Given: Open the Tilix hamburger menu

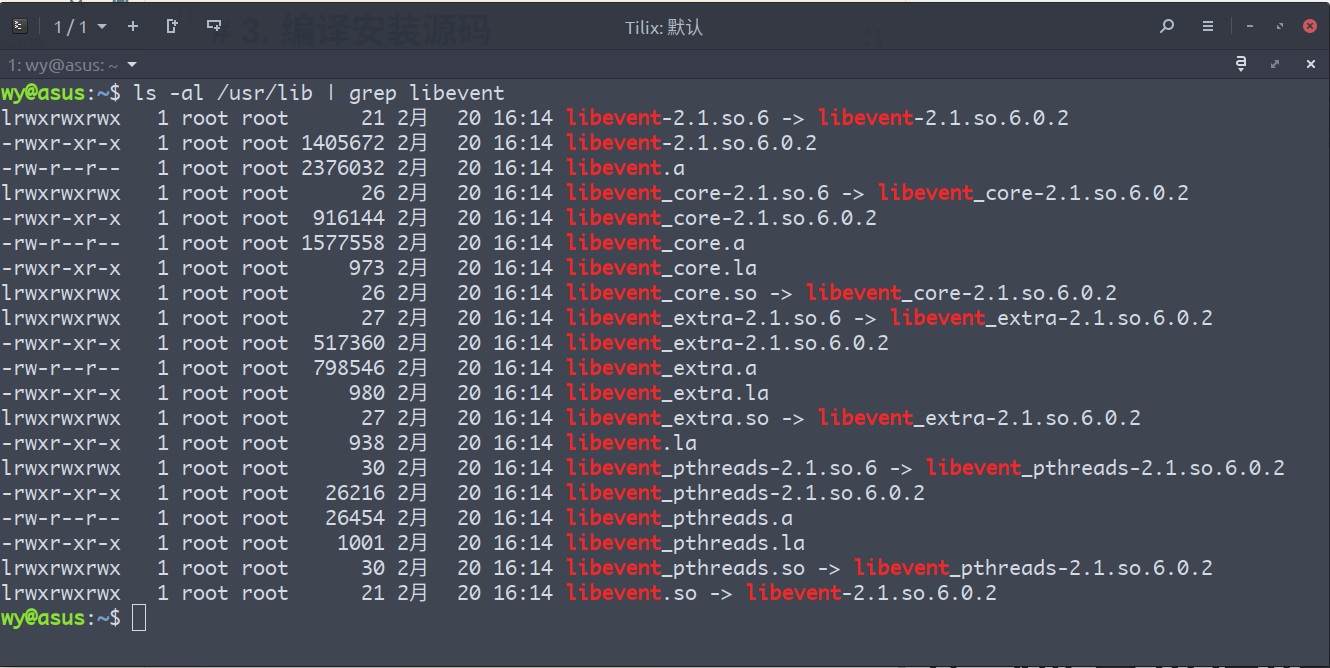Looking at the screenshot, I should coord(1207,26).
